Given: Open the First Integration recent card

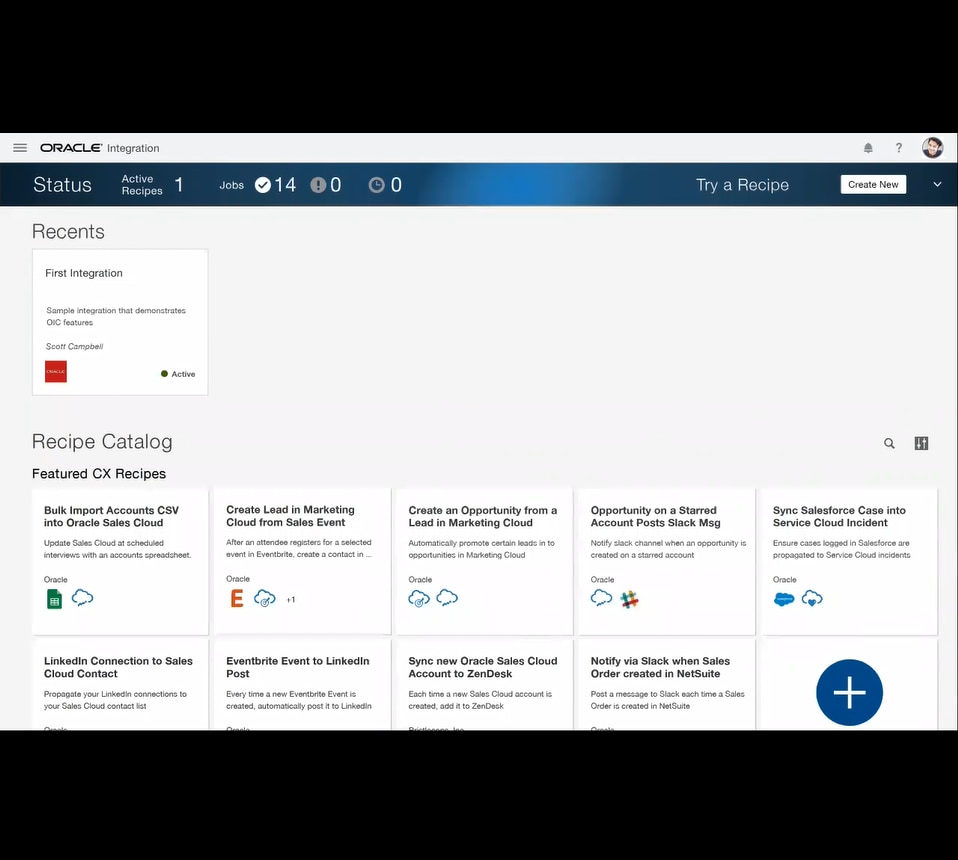Looking at the screenshot, I should click(120, 322).
